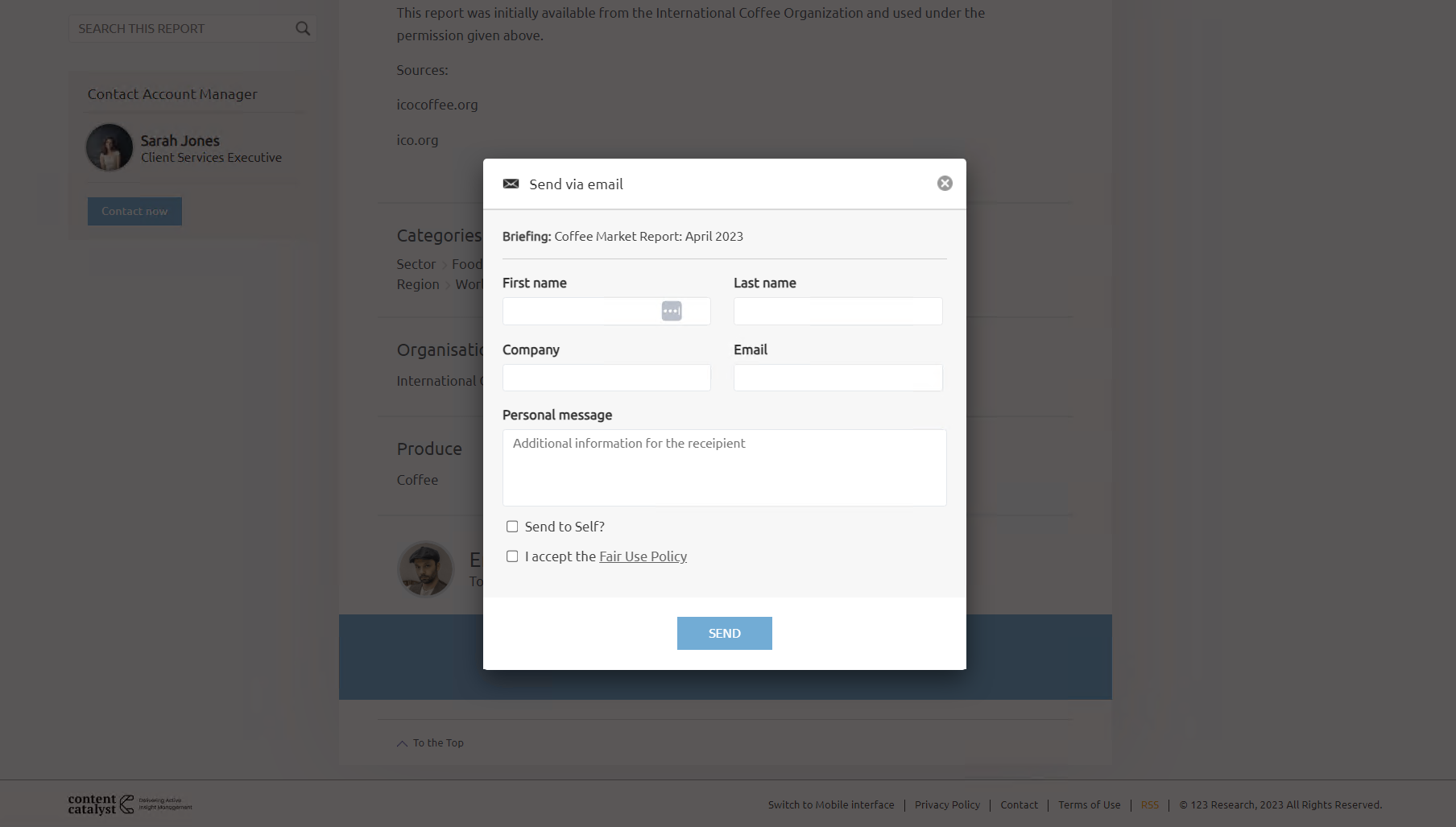1456x827 pixels.
Task: Click the password manager icon in First name
Action: 672,311
